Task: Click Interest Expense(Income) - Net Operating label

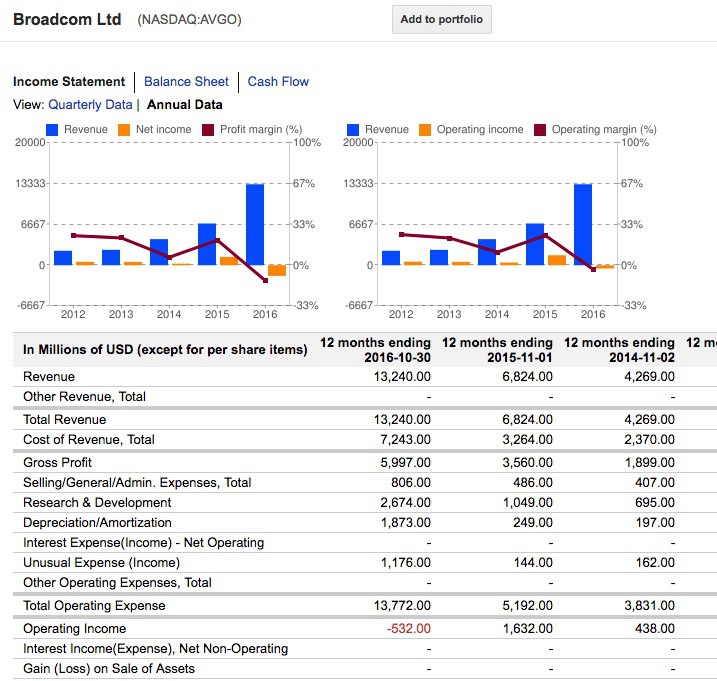Action: pos(144,542)
